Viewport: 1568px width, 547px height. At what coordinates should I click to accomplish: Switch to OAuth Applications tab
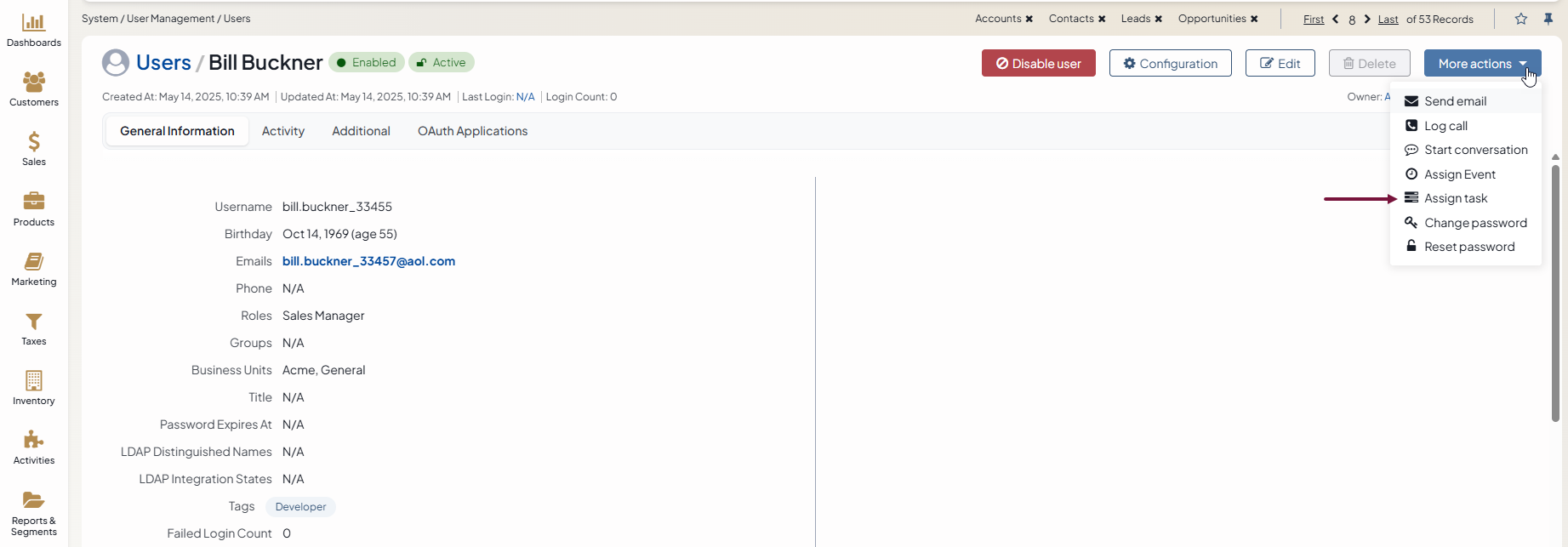[472, 131]
